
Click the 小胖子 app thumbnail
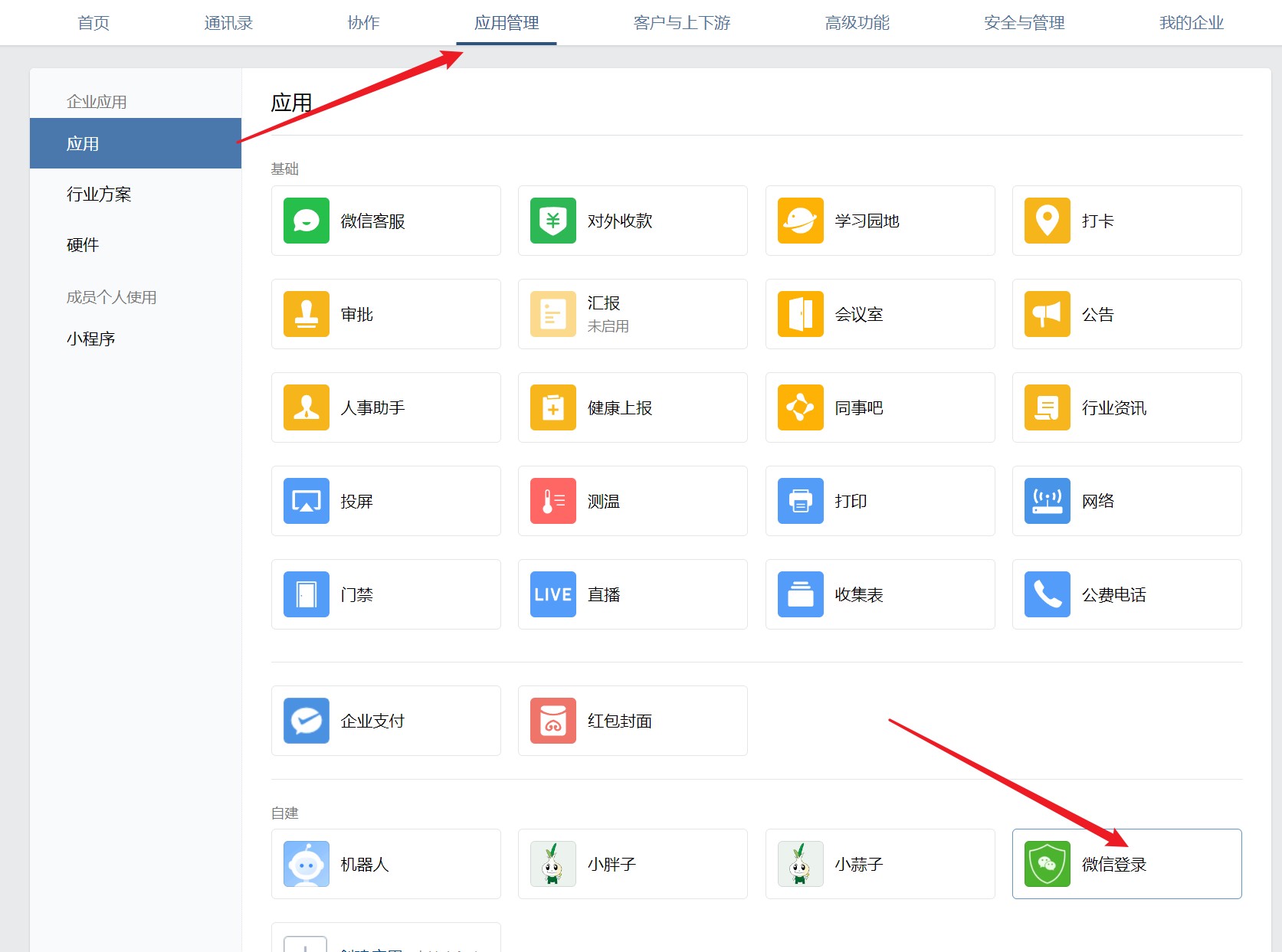(552, 864)
